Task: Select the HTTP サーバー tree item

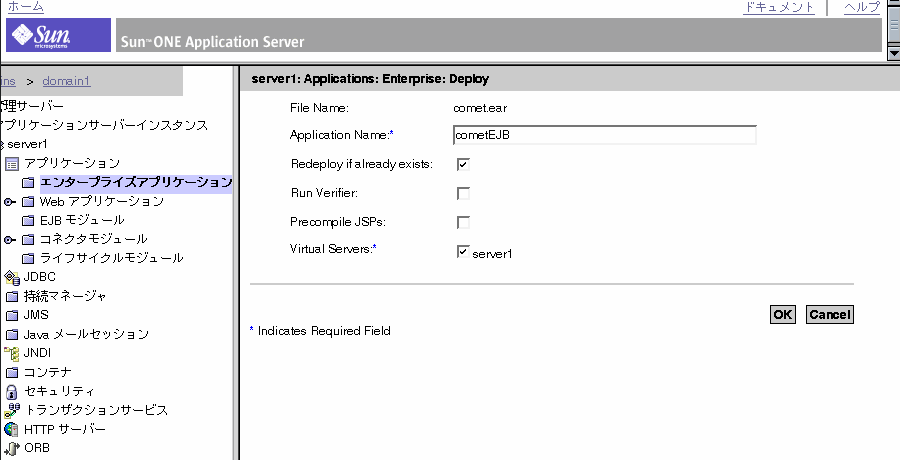Action: 65,430
